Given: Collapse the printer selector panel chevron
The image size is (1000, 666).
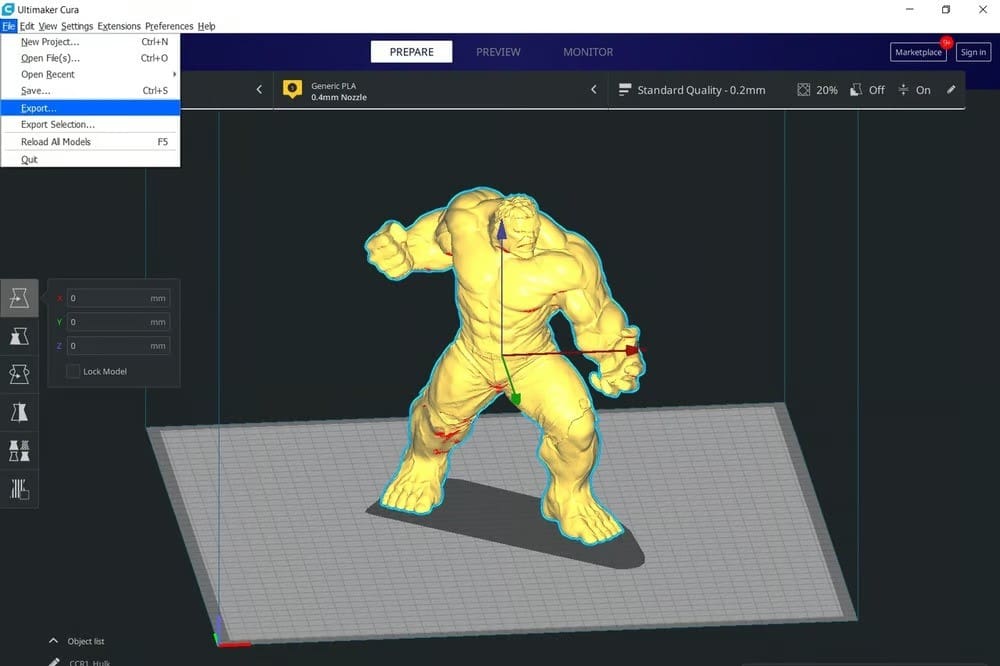Looking at the screenshot, I should [x=259, y=89].
